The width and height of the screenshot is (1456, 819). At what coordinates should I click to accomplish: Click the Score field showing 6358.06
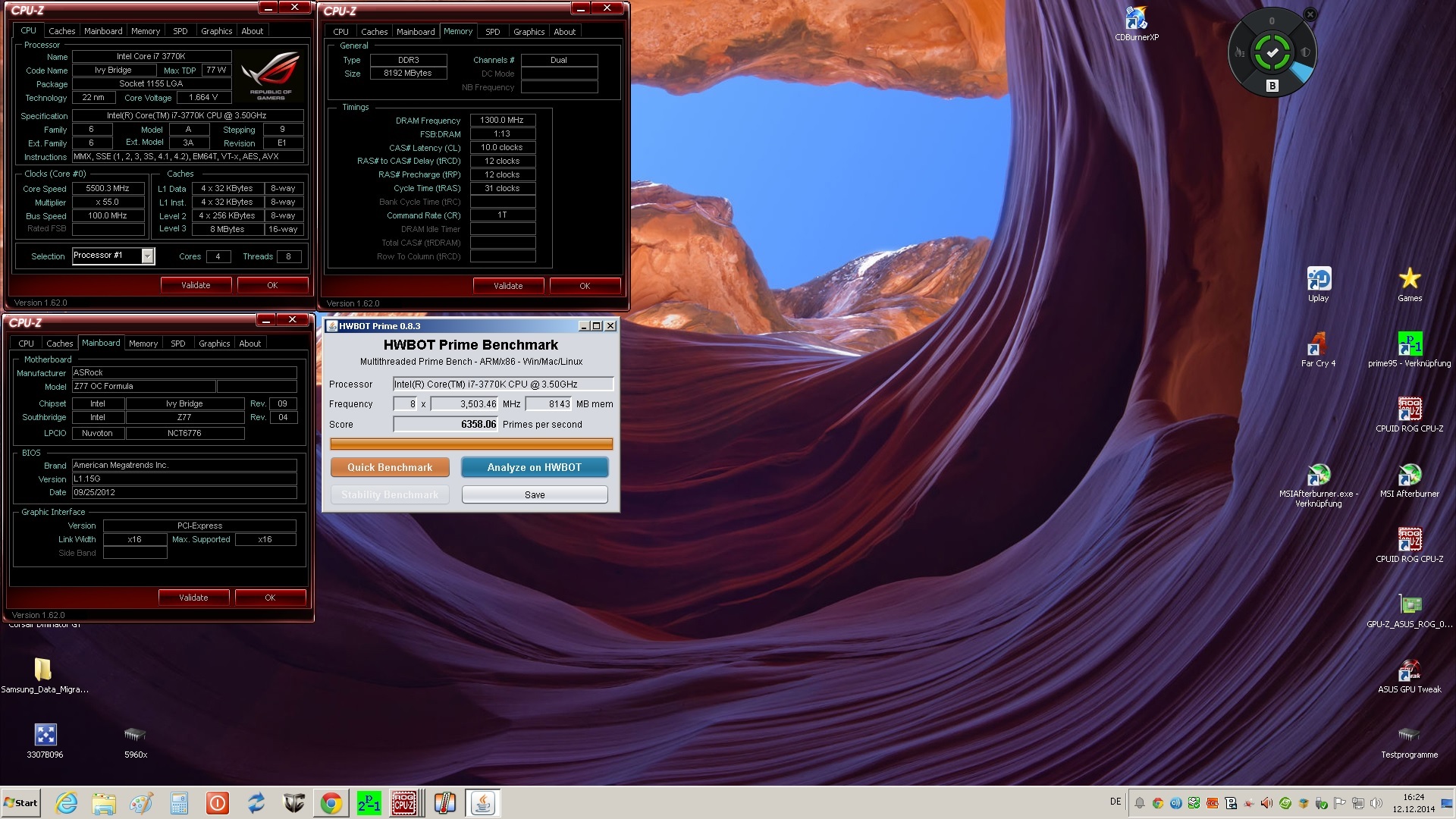pyautogui.click(x=445, y=424)
